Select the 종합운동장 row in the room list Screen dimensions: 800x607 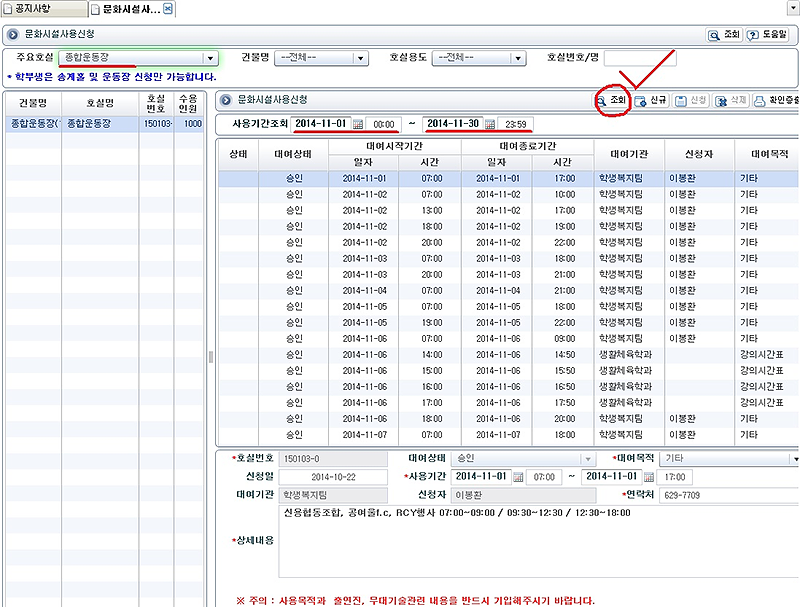click(105, 124)
